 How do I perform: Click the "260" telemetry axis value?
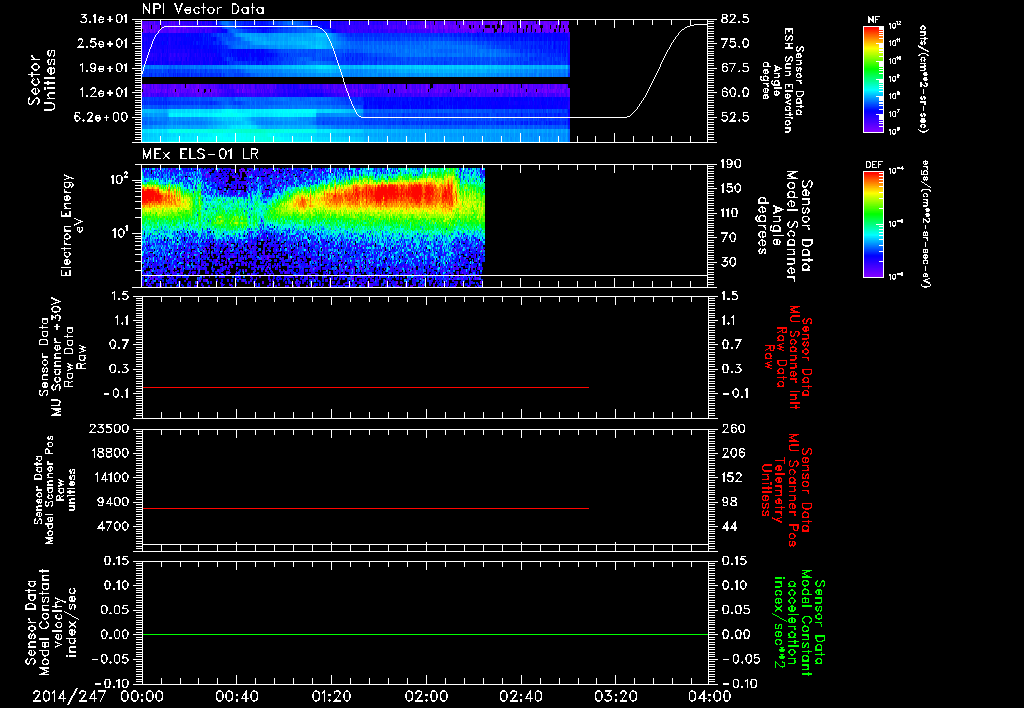tap(732, 428)
